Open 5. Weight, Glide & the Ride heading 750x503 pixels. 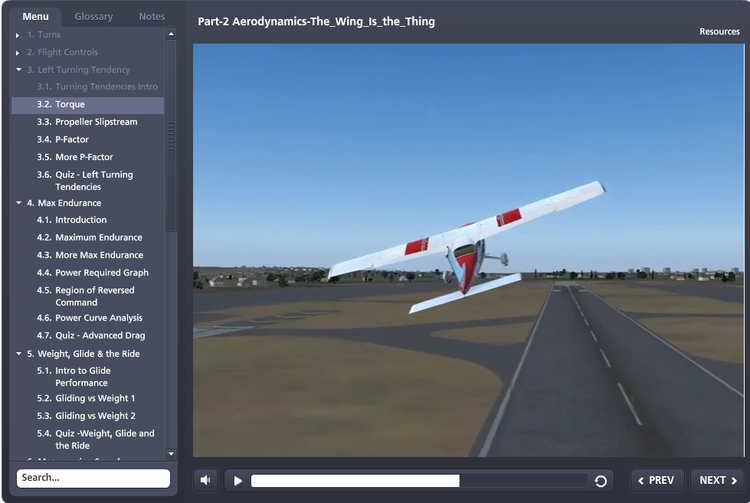(x=83, y=354)
